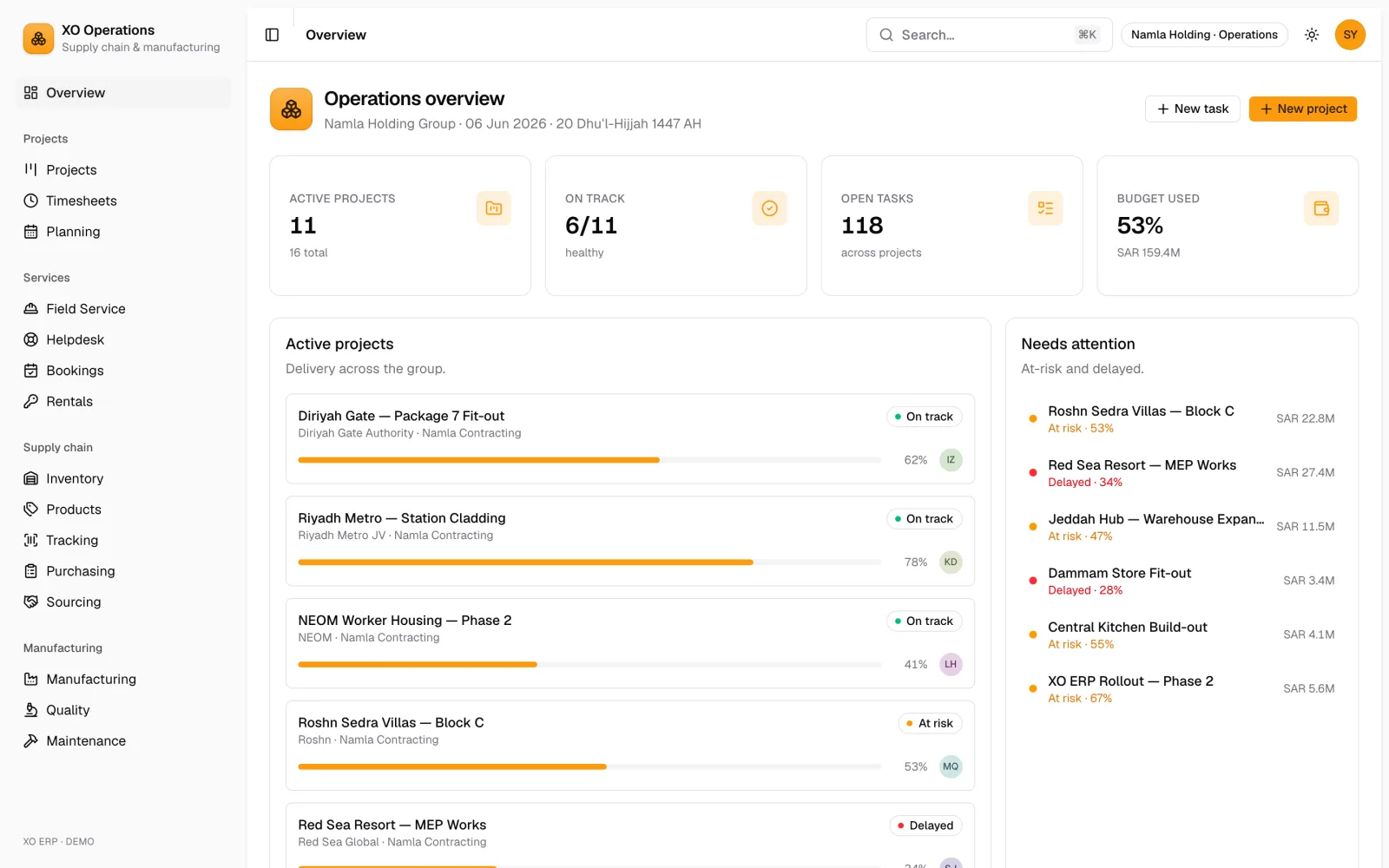This screenshot has height=868, width=1389.
Task: Click At risk badge on Roshn Sedra Villas
Action: [x=930, y=723]
